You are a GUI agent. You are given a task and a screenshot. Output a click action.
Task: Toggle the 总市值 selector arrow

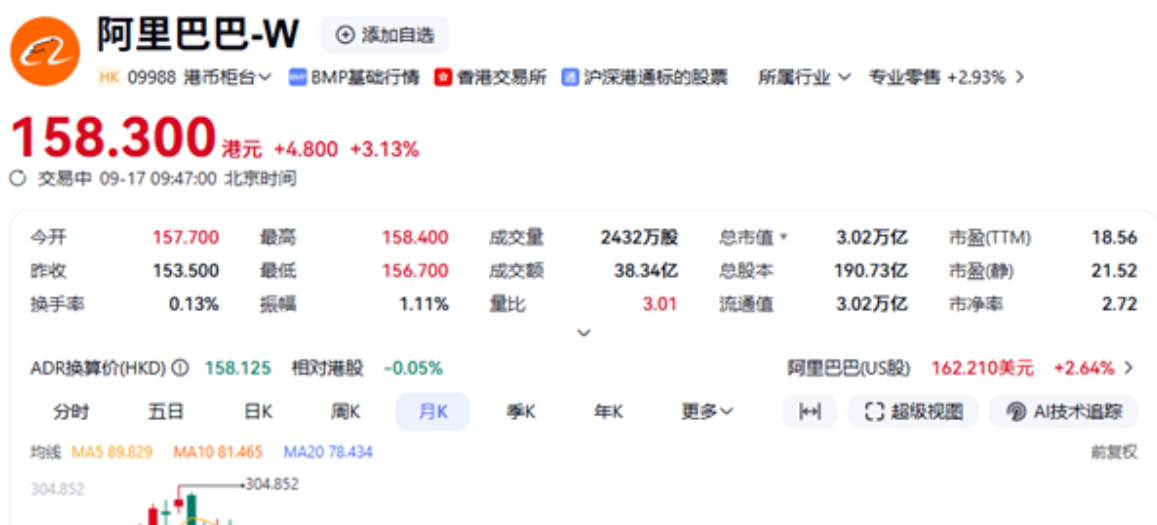click(784, 238)
